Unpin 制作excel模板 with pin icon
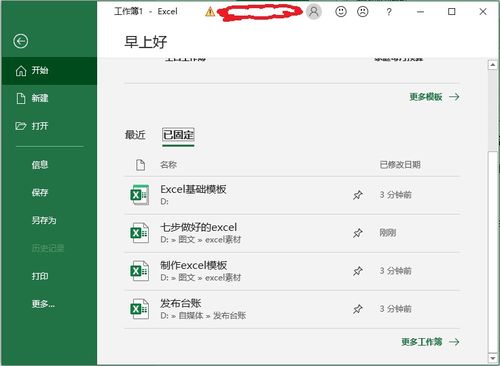The width and height of the screenshot is (500, 366). tap(358, 271)
